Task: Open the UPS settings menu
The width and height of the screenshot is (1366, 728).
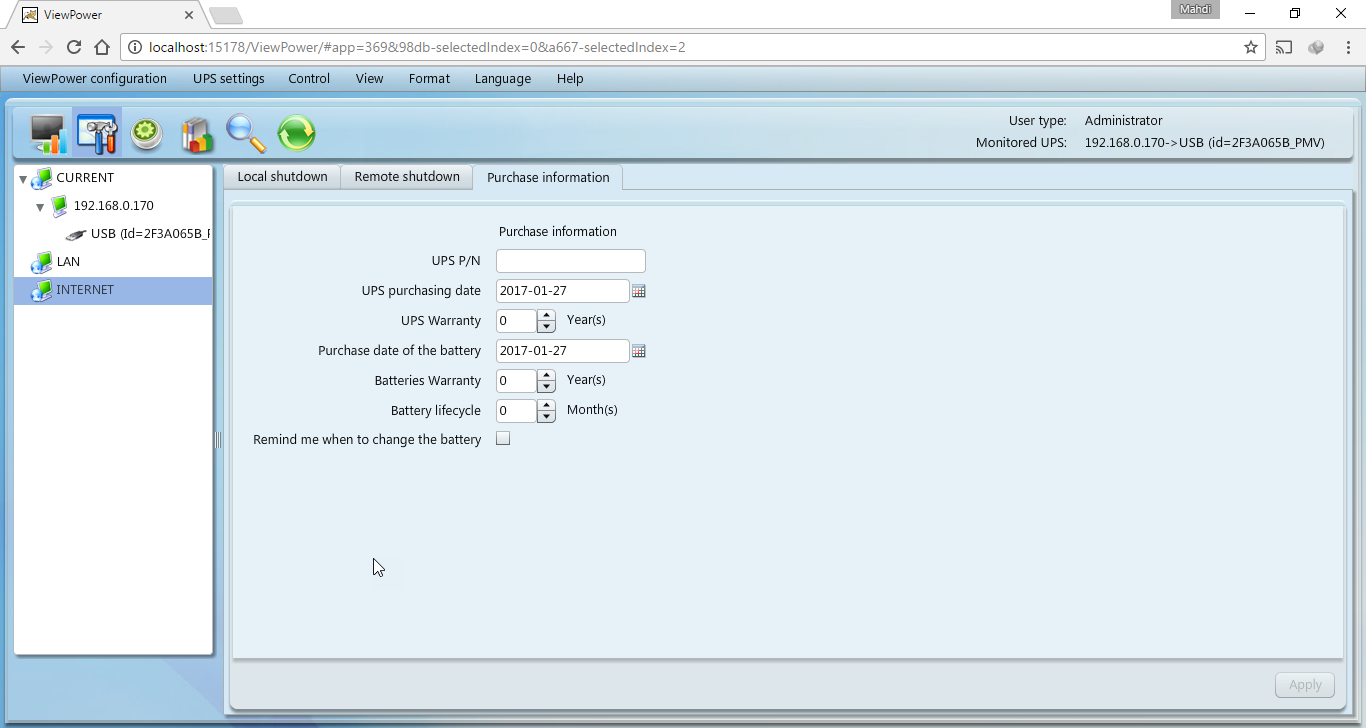Action: tap(228, 78)
